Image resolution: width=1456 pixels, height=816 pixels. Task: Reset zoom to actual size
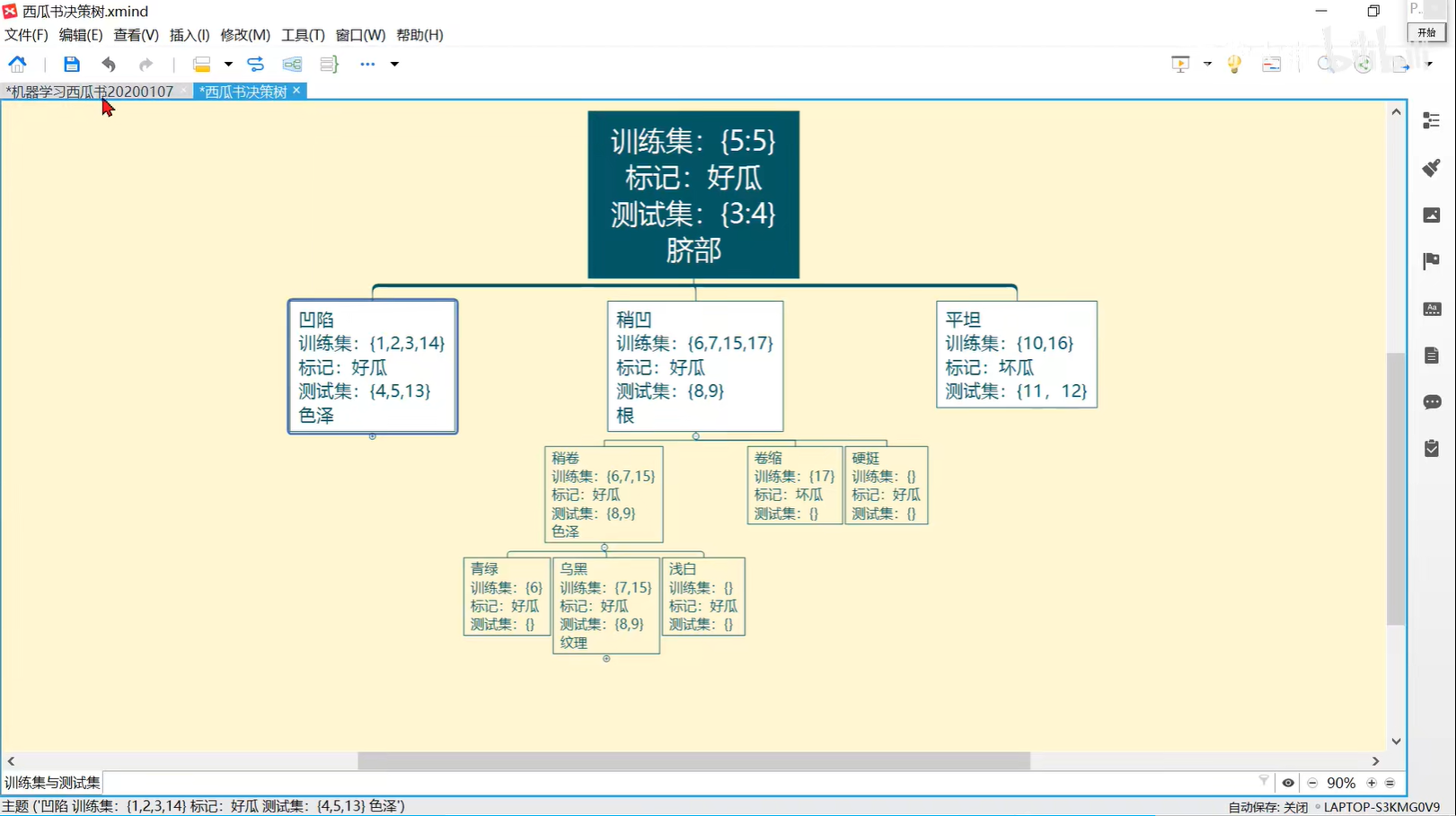tap(1390, 783)
